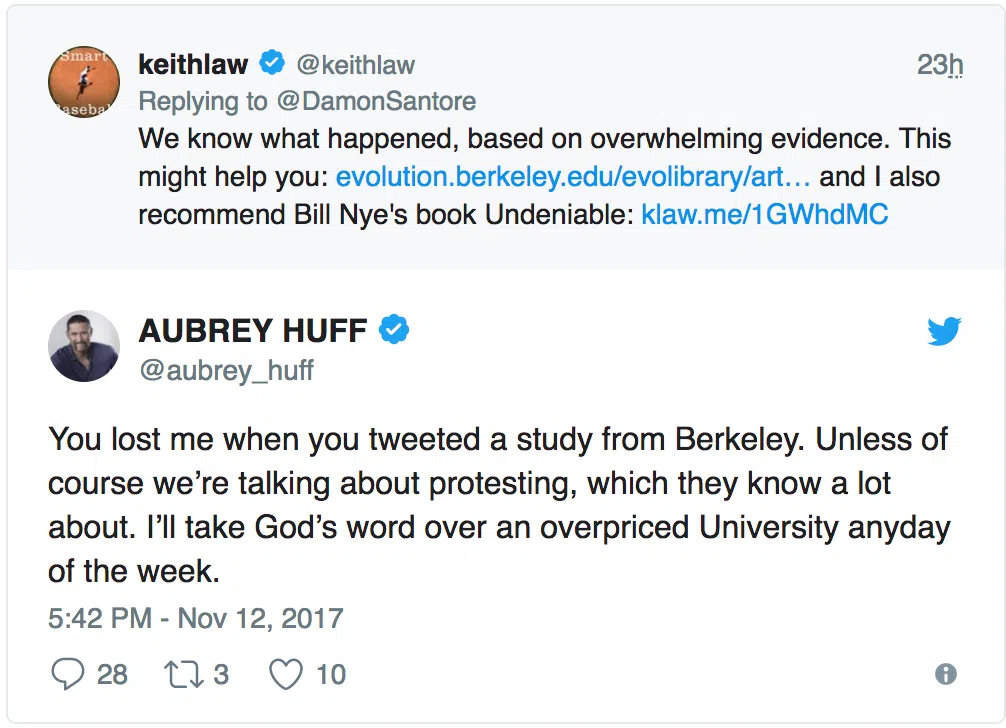Open the tweet info icon
The height and width of the screenshot is (728, 1006).
click(x=945, y=674)
